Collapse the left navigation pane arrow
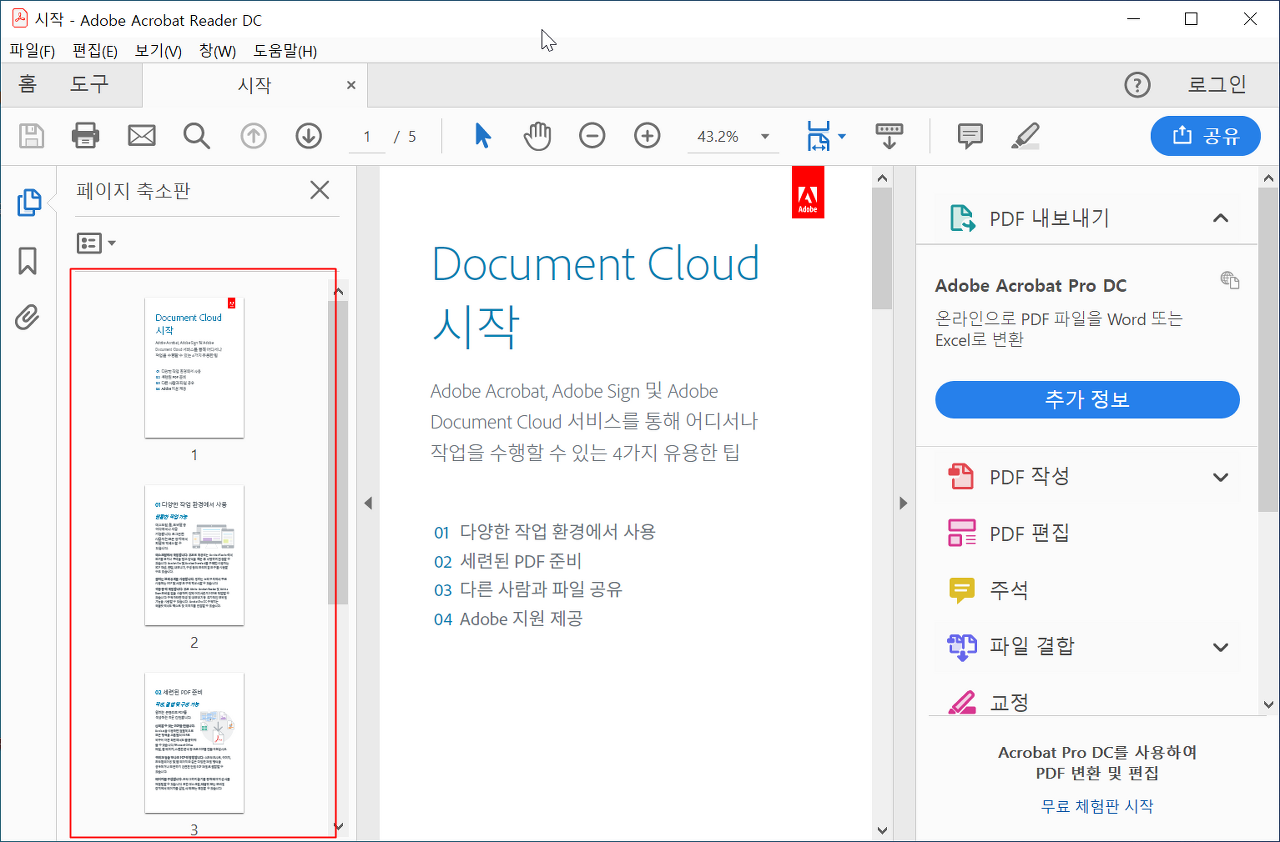Image resolution: width=1280 pixels, height=842 pixels. point(368,503)
